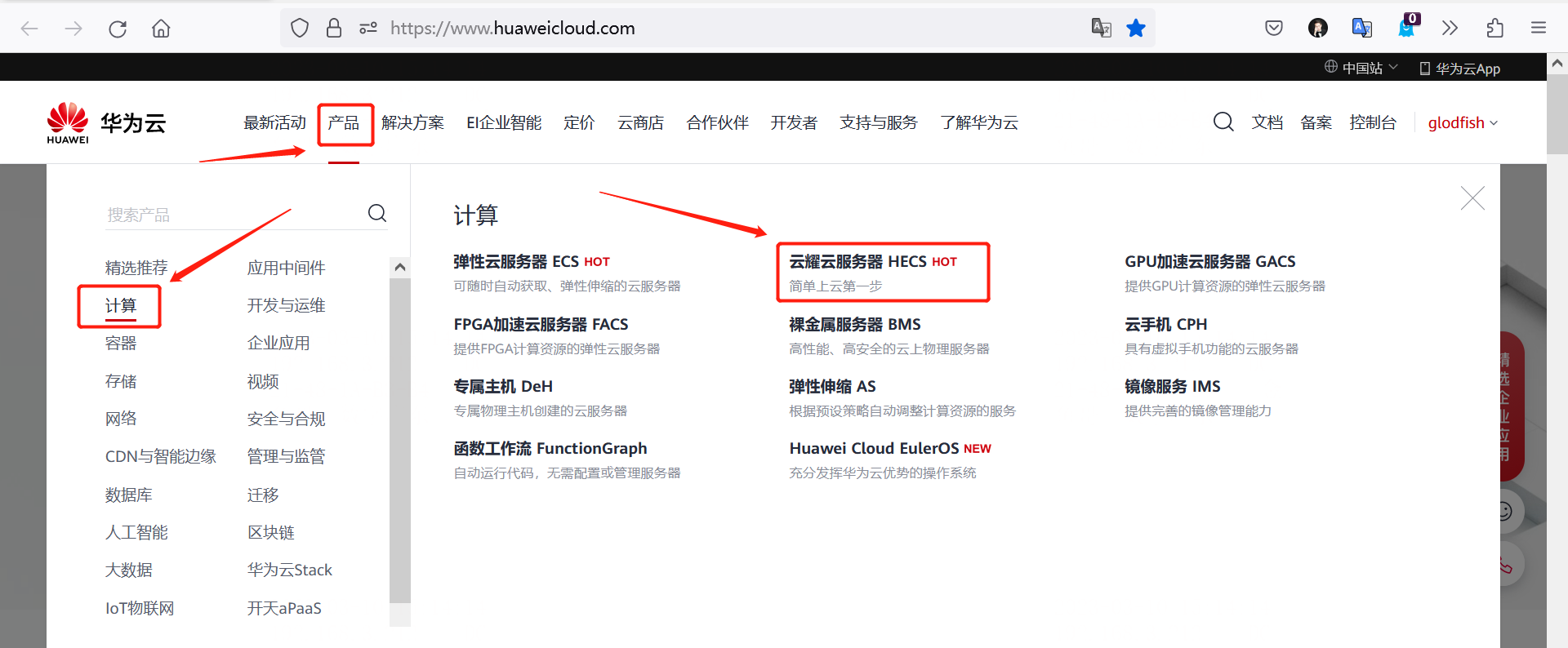The width and height of the screenshot is (1568, 648).
Task: Open 裸金属服务器 BMS product
Action: click(x=855, y=325)
